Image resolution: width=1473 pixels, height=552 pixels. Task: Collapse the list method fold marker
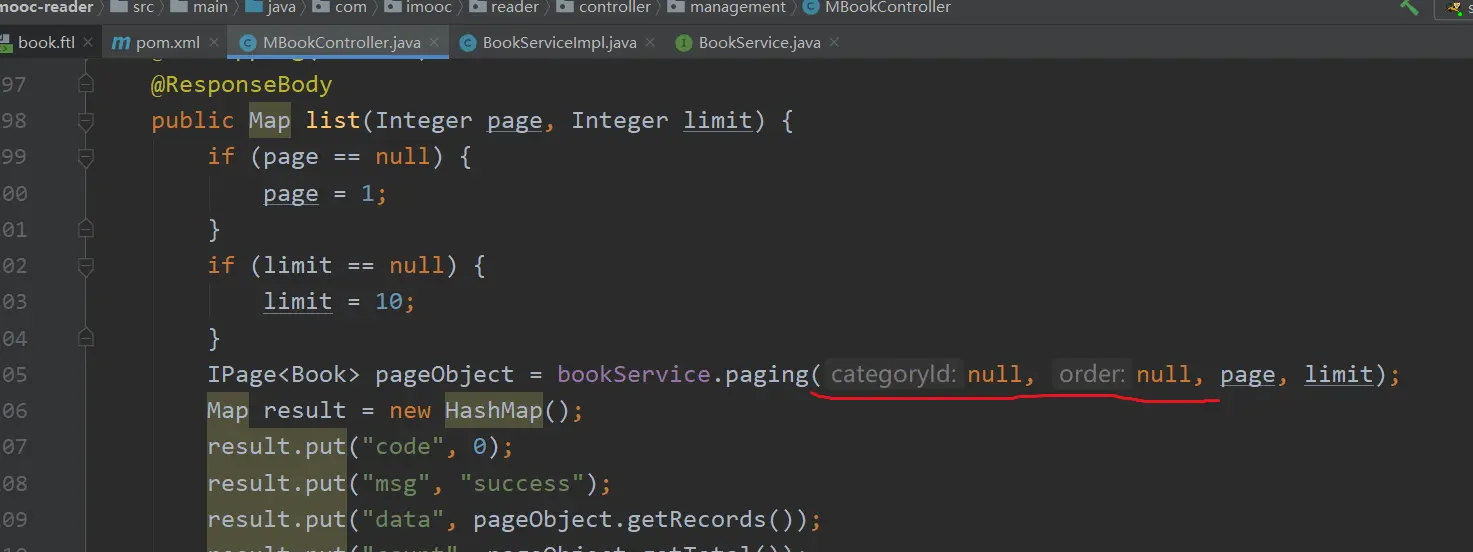(x=85, y=121)
